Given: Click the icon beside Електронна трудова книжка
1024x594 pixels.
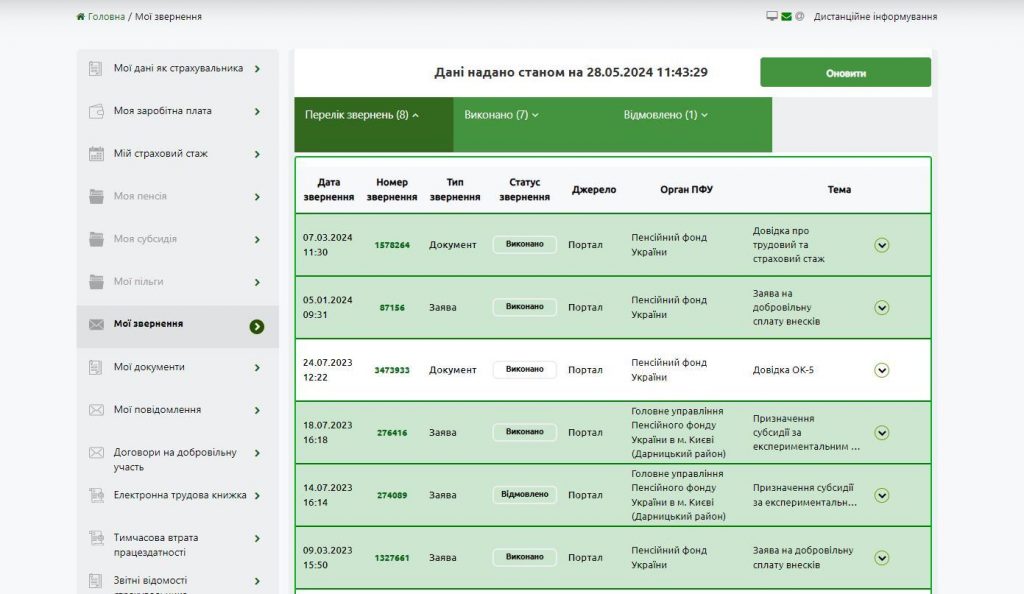Looking at the screenshot, I should click(x=96, y=495).
